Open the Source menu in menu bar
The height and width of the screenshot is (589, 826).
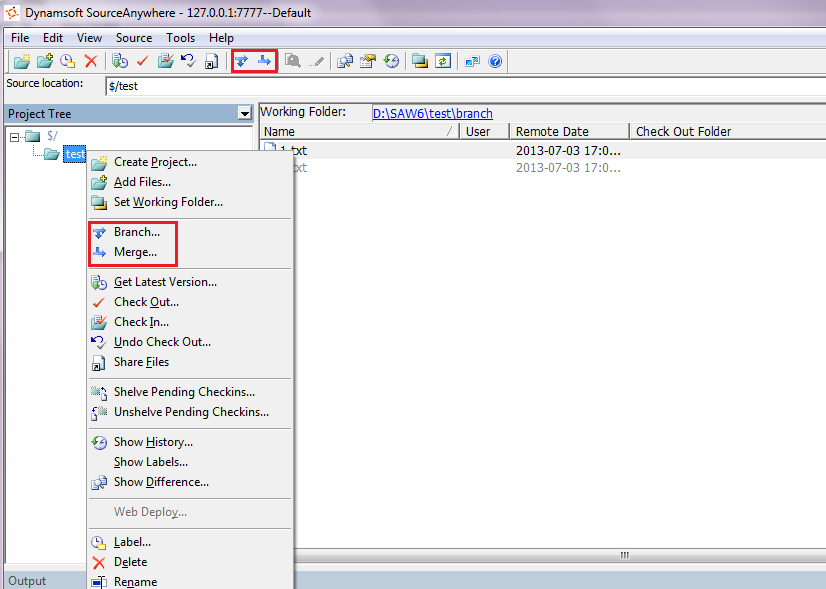pyautogui.click(x=134, y=38)
